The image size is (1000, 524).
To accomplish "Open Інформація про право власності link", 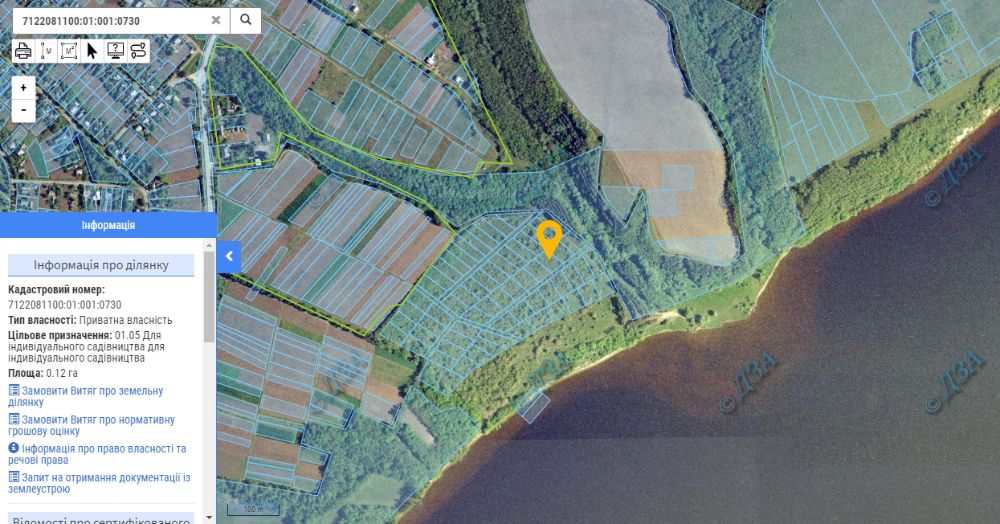I will (x=97, y=454).
